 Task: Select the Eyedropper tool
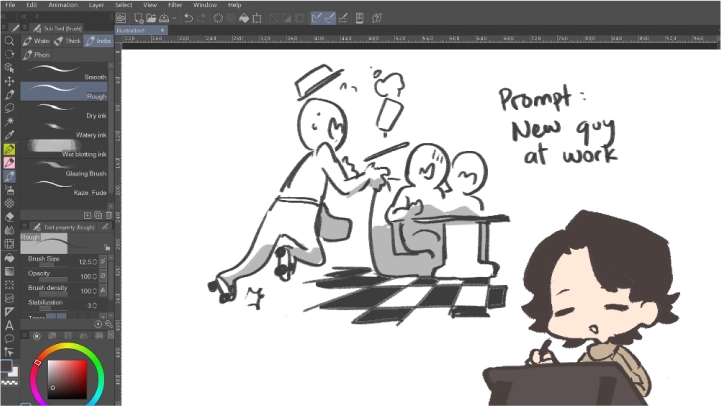pos(9,135)
